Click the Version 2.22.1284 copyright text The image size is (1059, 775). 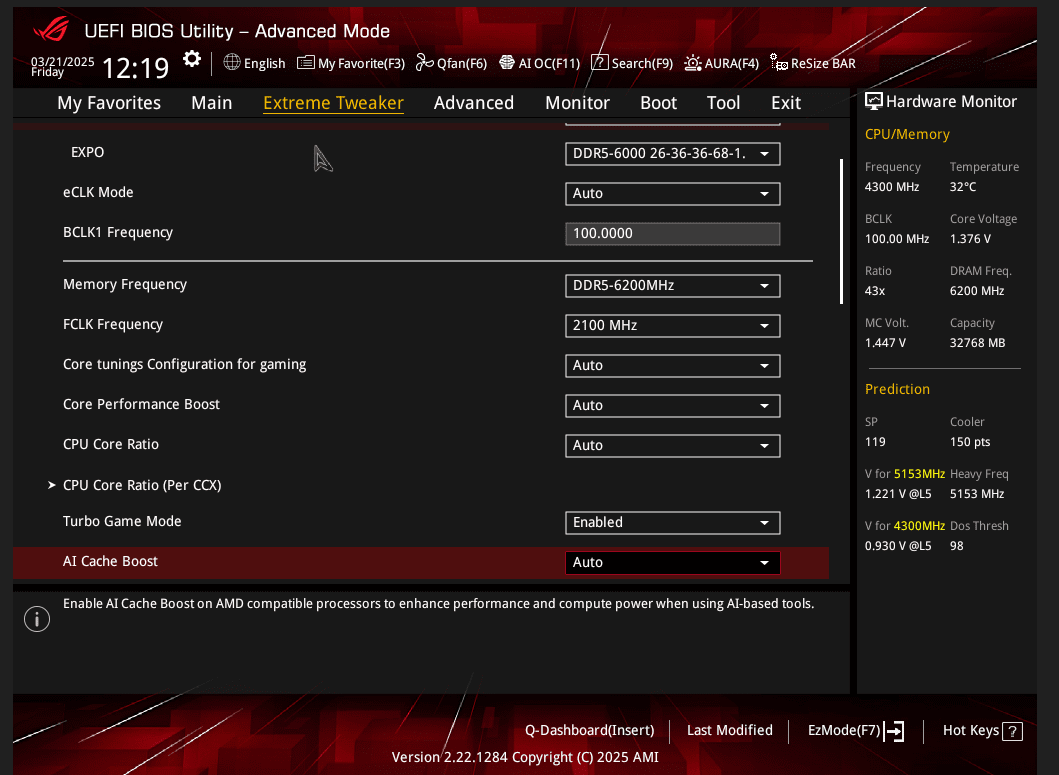(x=525, y=757)
